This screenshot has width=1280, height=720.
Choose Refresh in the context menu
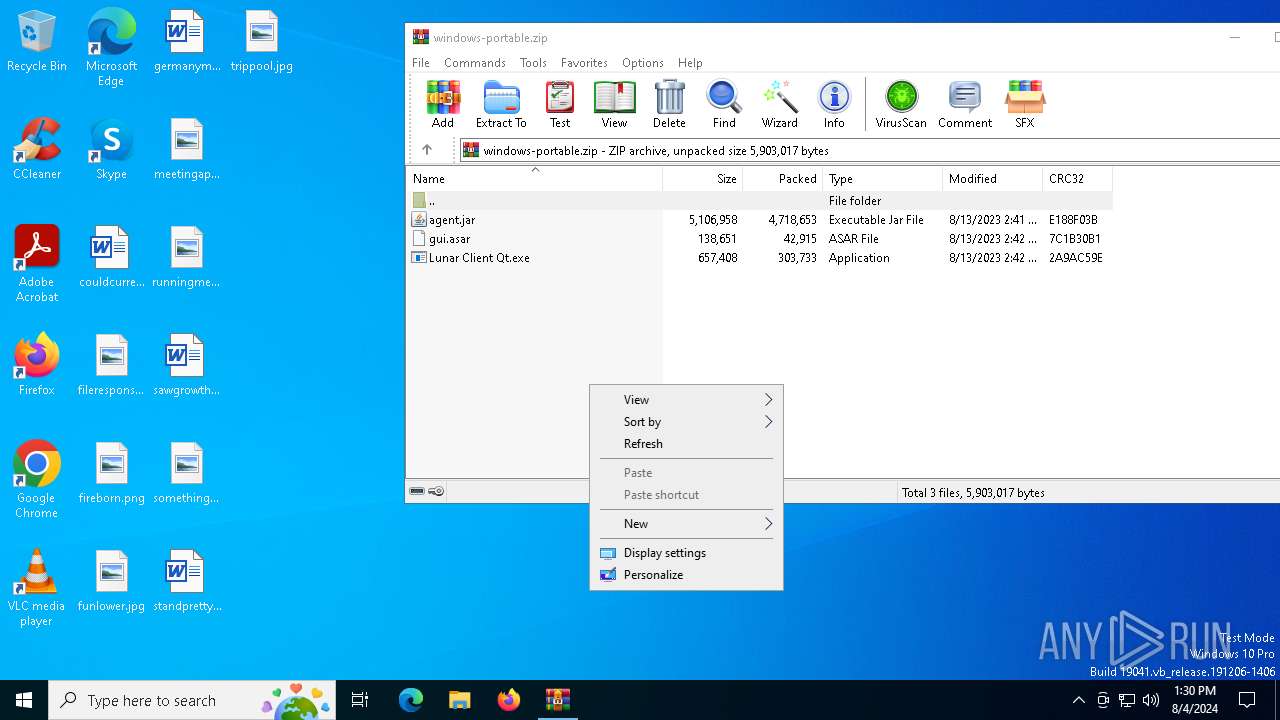pos(686,443)
